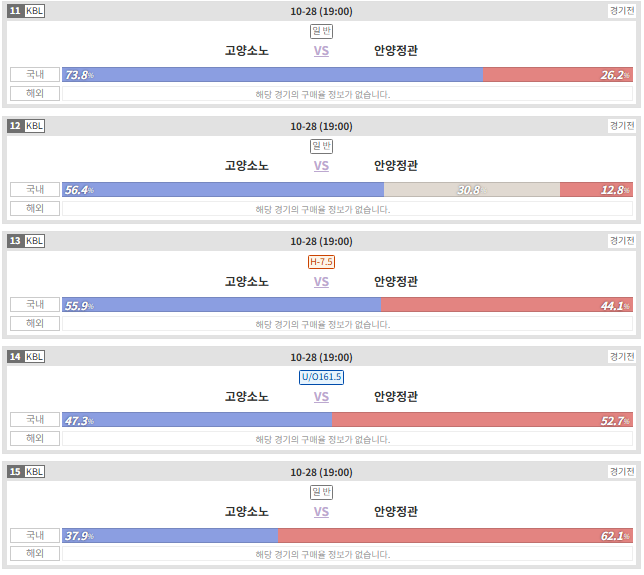The height and width of the screenshot is (575, 644).
Task: Click the KBL league tag of match 11
Action: click(x=34, y=11)
